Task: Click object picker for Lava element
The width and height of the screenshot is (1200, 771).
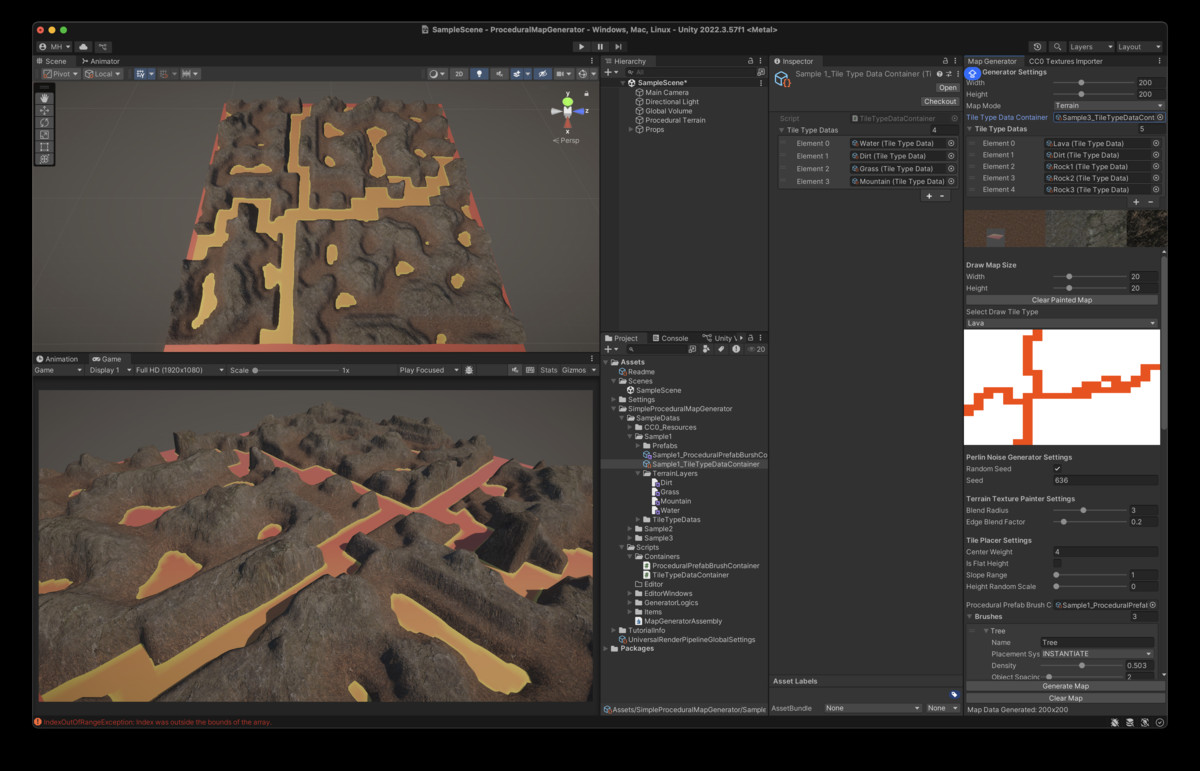Action: [1156, 143]
